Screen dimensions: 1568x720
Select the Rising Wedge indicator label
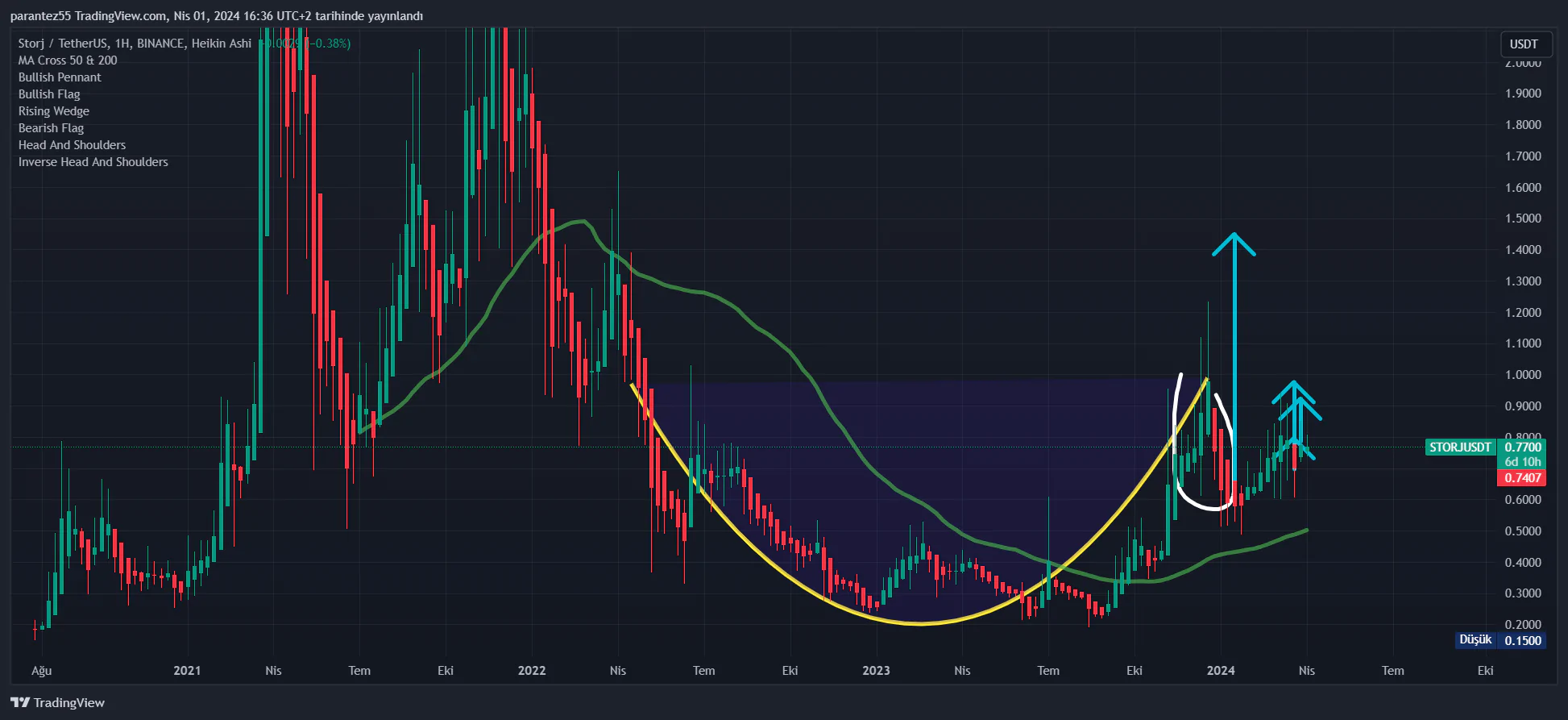[x=54, y=111]
